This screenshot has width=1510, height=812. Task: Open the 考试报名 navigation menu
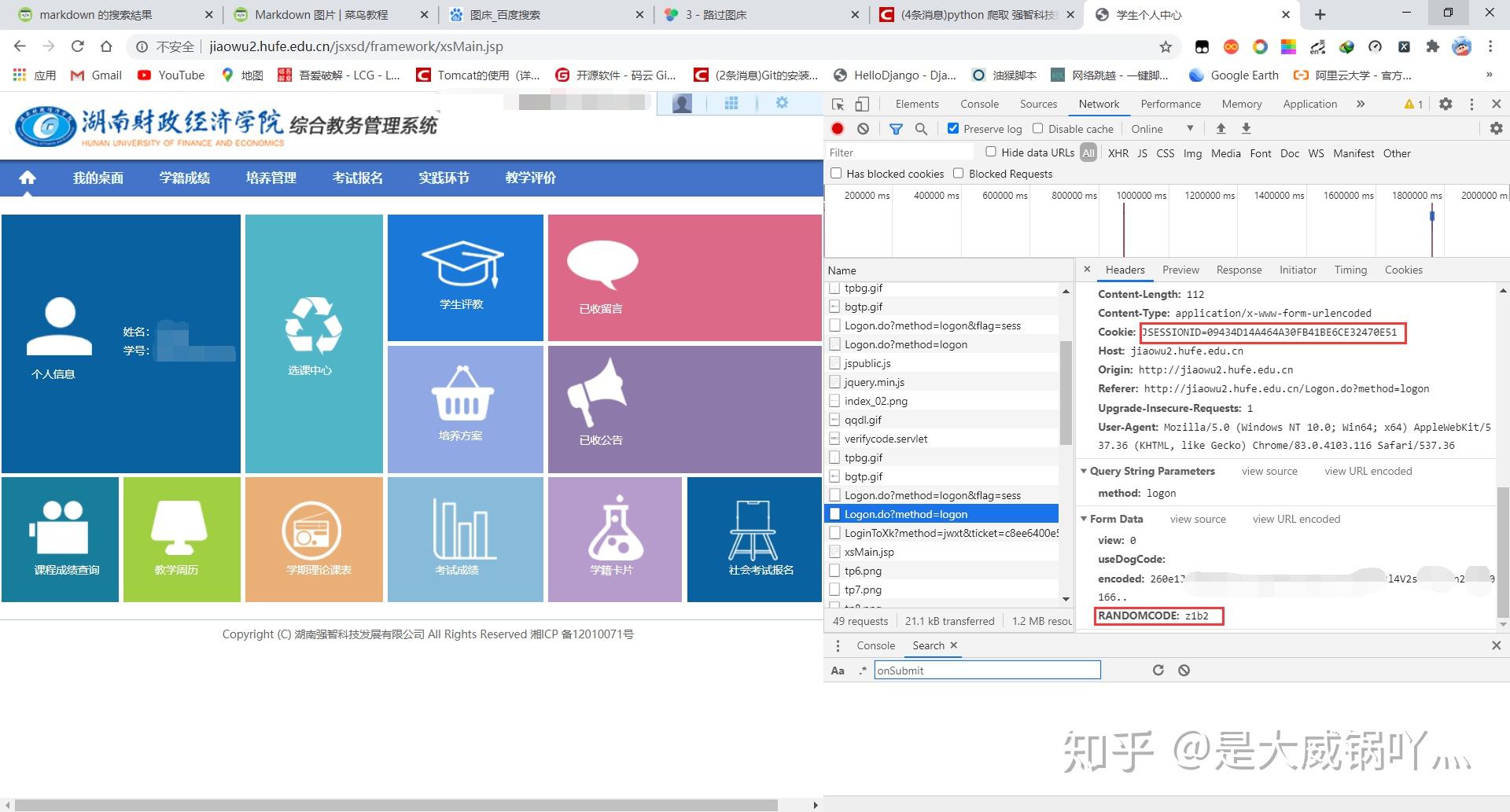[x=358, y=178]
